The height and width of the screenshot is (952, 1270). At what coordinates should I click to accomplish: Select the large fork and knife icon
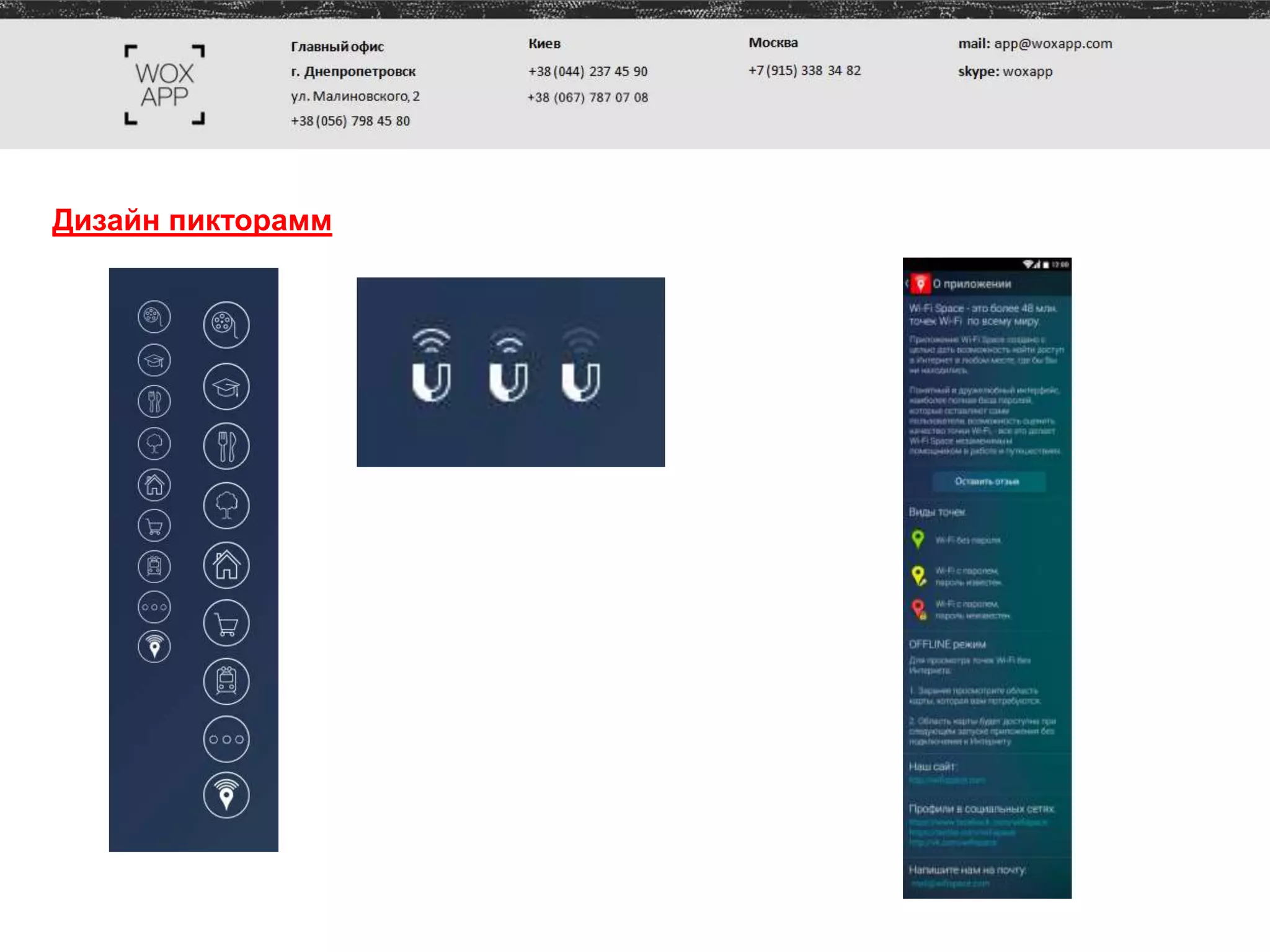point(226,446)
